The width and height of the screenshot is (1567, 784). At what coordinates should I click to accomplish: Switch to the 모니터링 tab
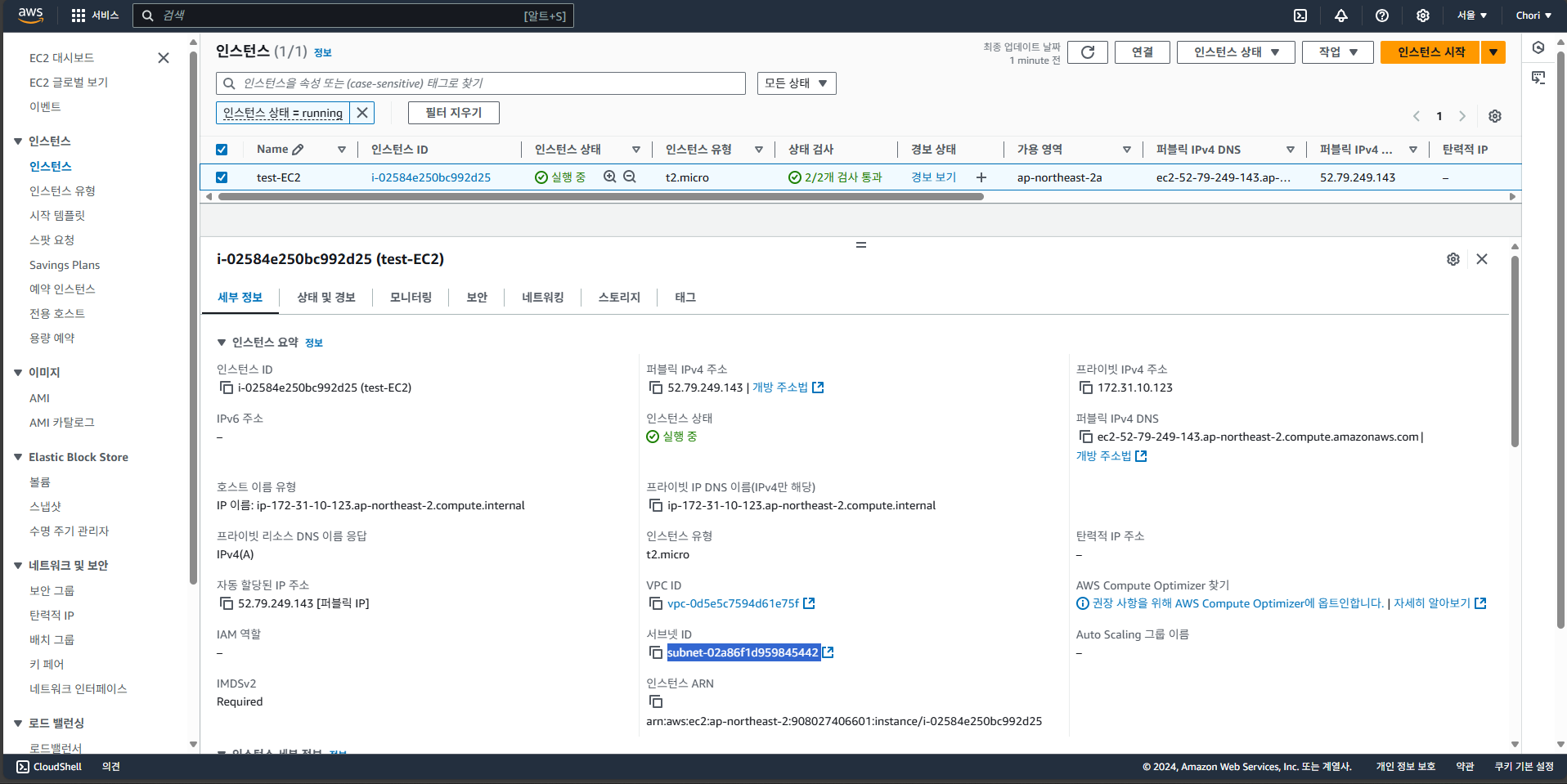point(411,298)
